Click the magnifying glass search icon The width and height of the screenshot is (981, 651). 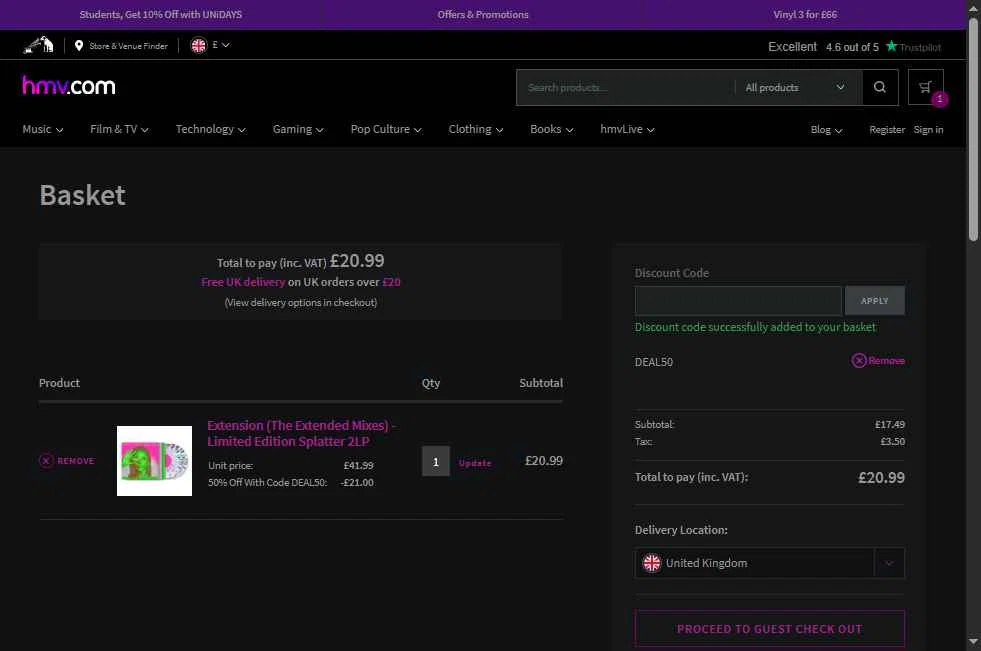(879, 87)
